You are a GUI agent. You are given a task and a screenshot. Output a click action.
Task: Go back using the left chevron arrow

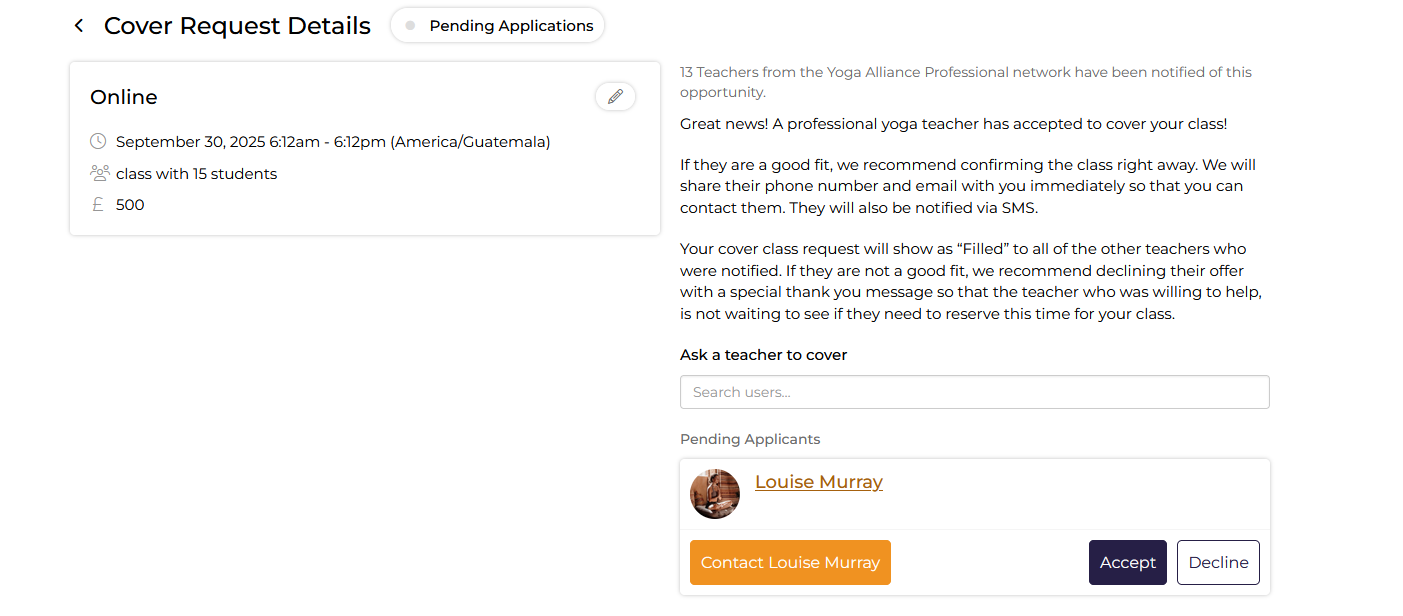point(79,26)
